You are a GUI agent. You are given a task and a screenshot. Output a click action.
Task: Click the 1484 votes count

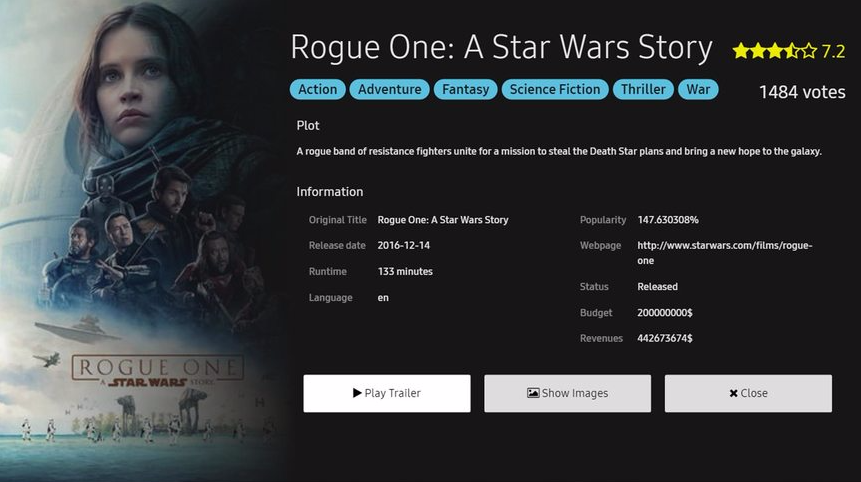point(802,92)
